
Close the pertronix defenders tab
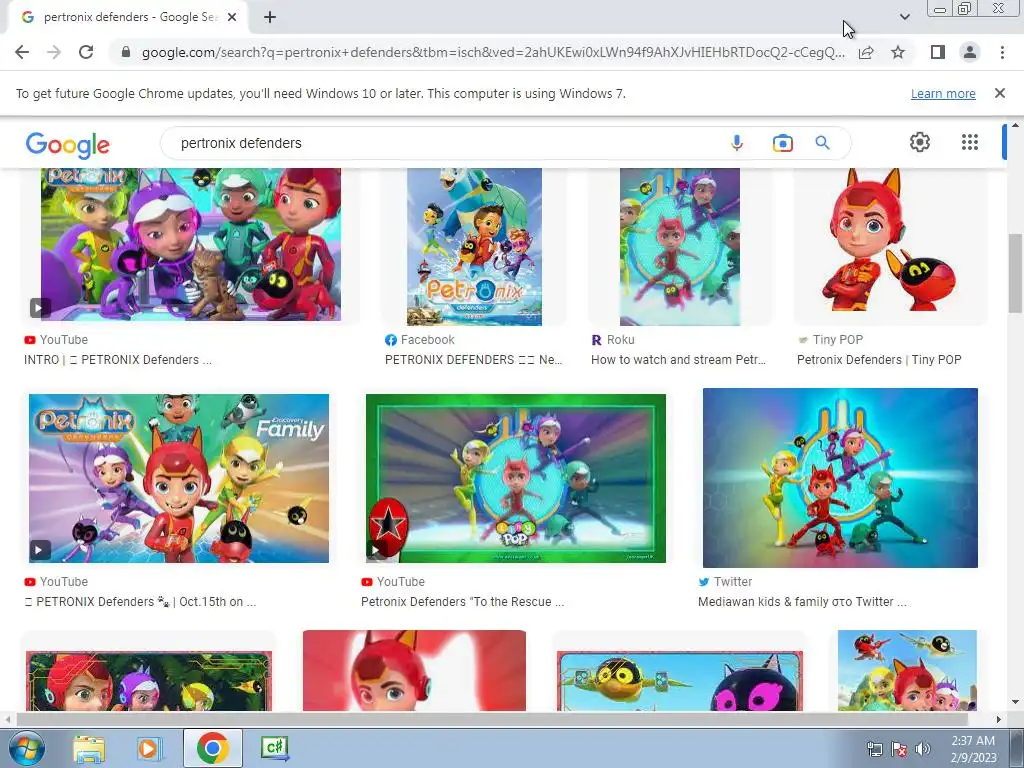[x=232, y=18]
